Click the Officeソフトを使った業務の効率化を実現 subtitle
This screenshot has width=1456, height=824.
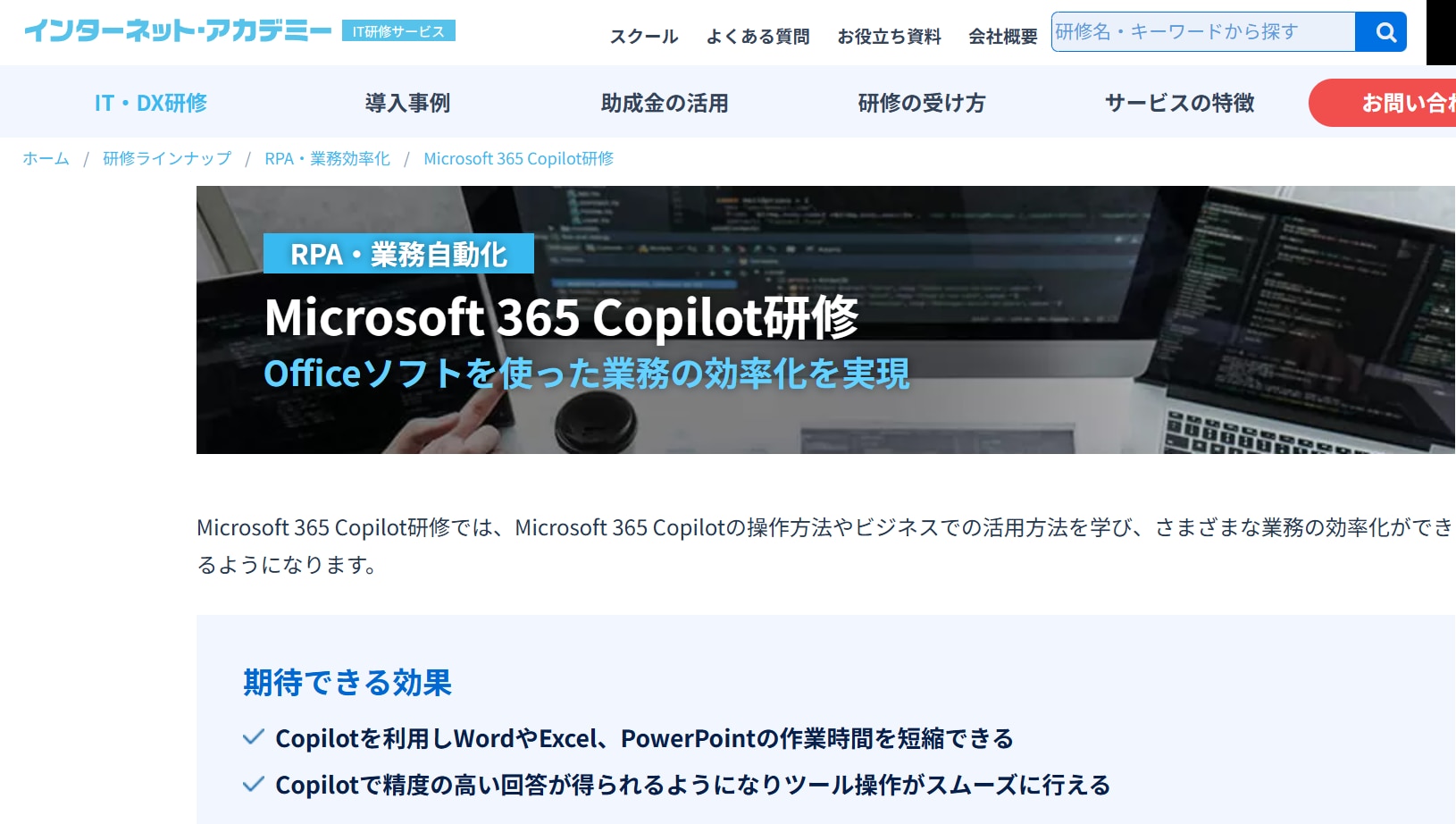pyautogui.click(x=587, y=374)
